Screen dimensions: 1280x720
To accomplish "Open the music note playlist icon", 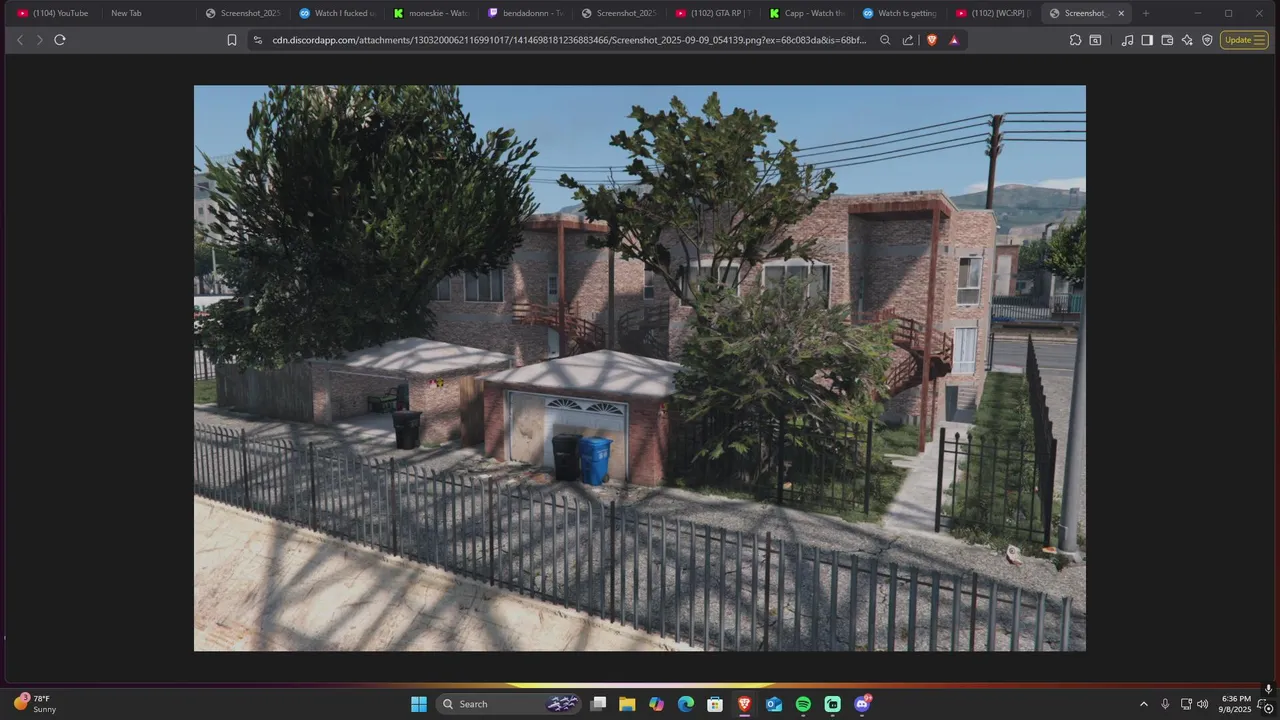I will pyautogui.click(x=1128, y=40).
